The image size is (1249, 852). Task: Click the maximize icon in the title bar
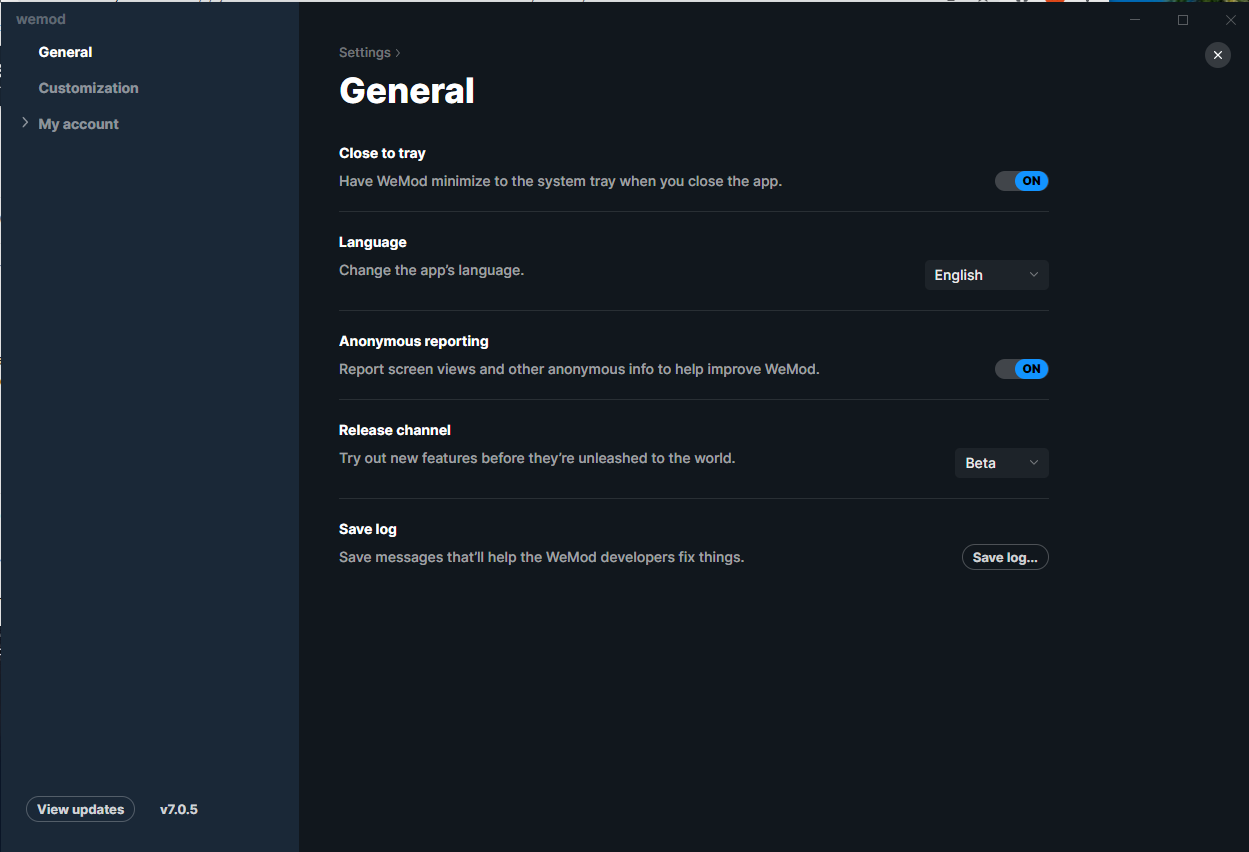[1182, 19]
